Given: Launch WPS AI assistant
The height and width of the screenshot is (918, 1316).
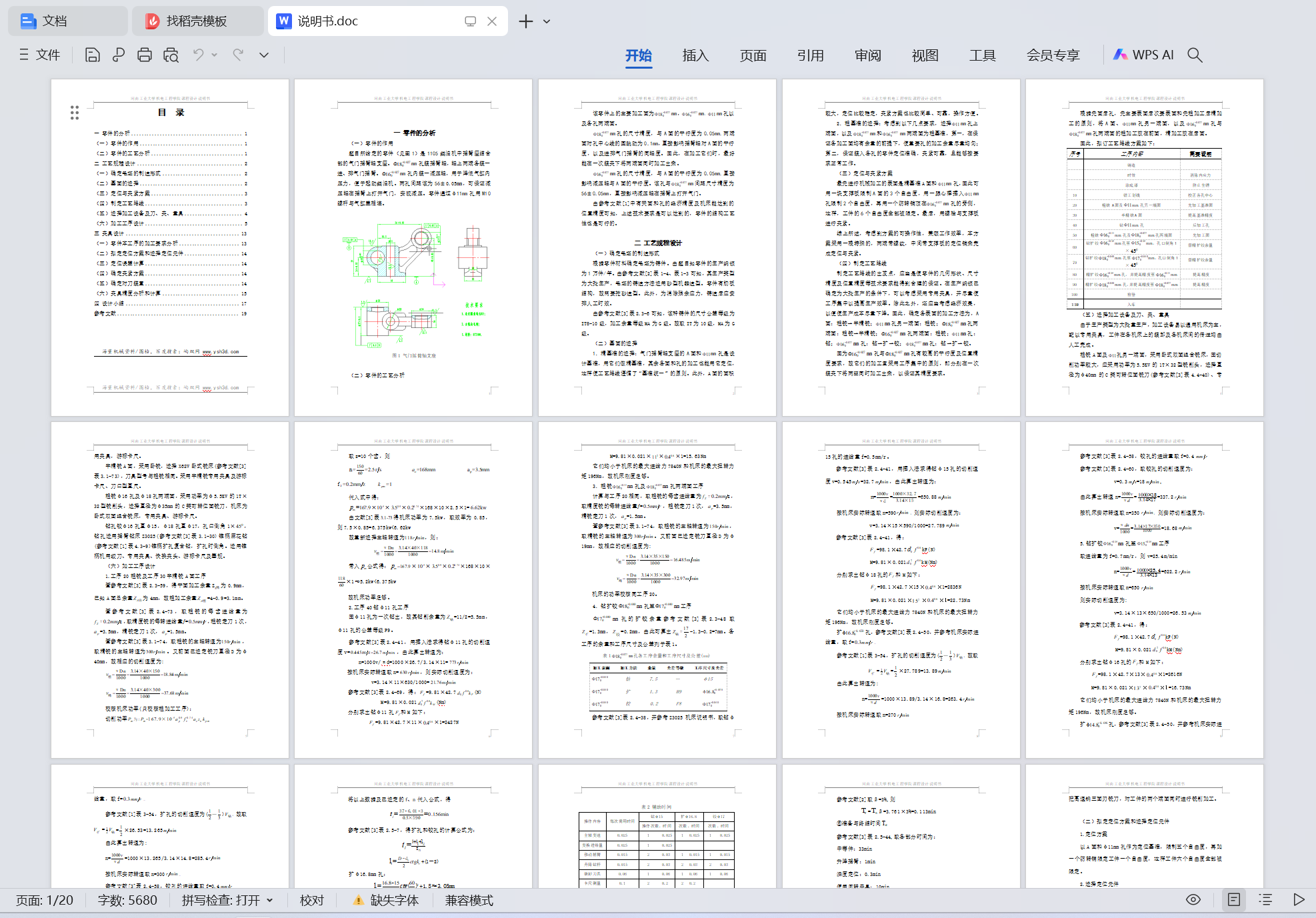Looking at the screenshot, I should [1143, 55].
